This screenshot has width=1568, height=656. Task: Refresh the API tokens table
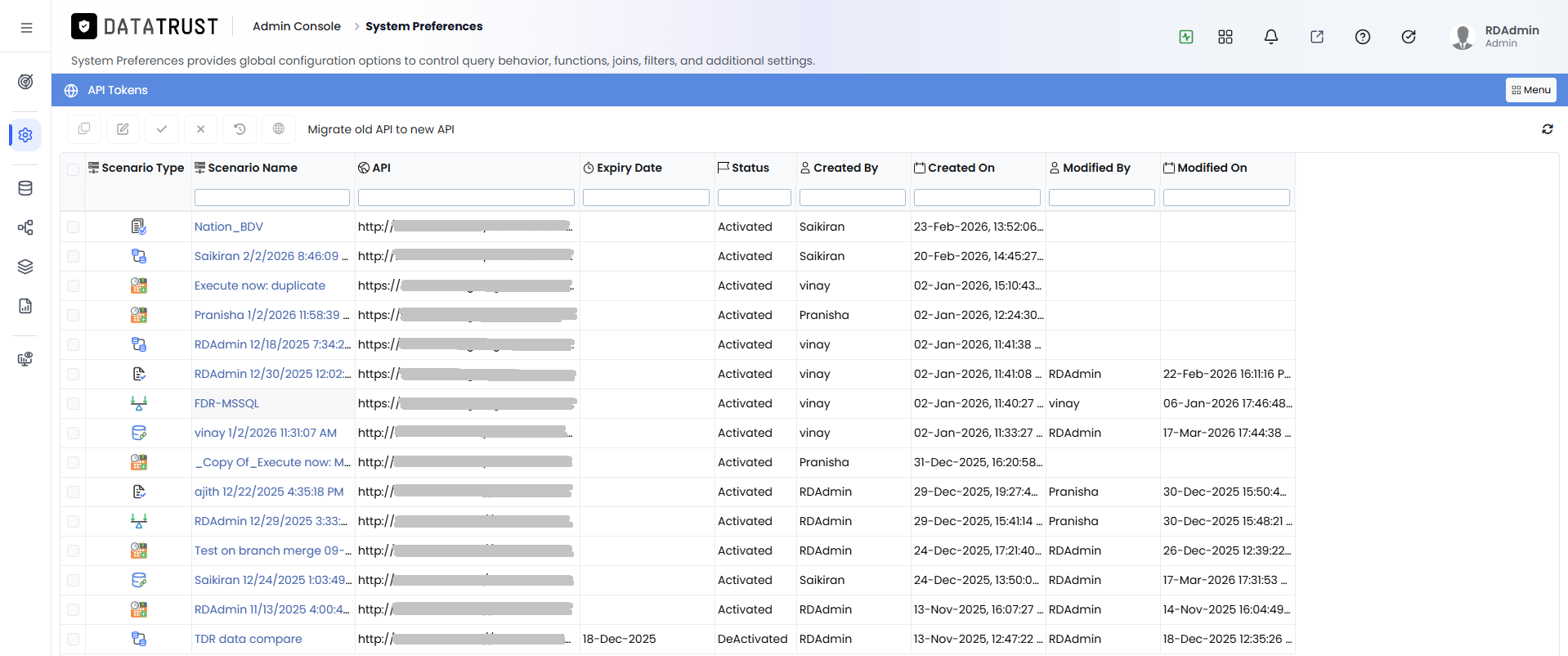[1548, 129]
